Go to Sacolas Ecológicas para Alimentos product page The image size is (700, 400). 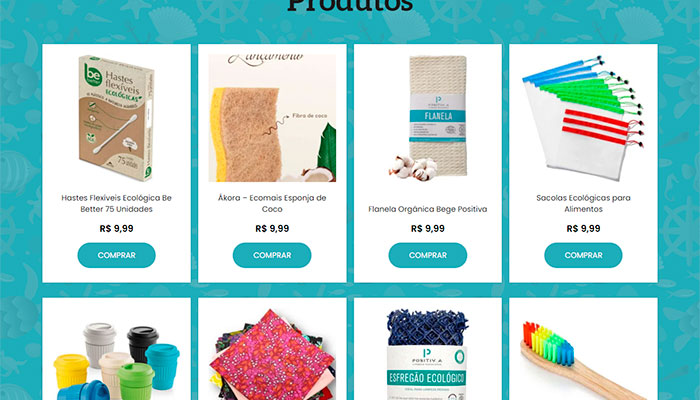(583, 204)
